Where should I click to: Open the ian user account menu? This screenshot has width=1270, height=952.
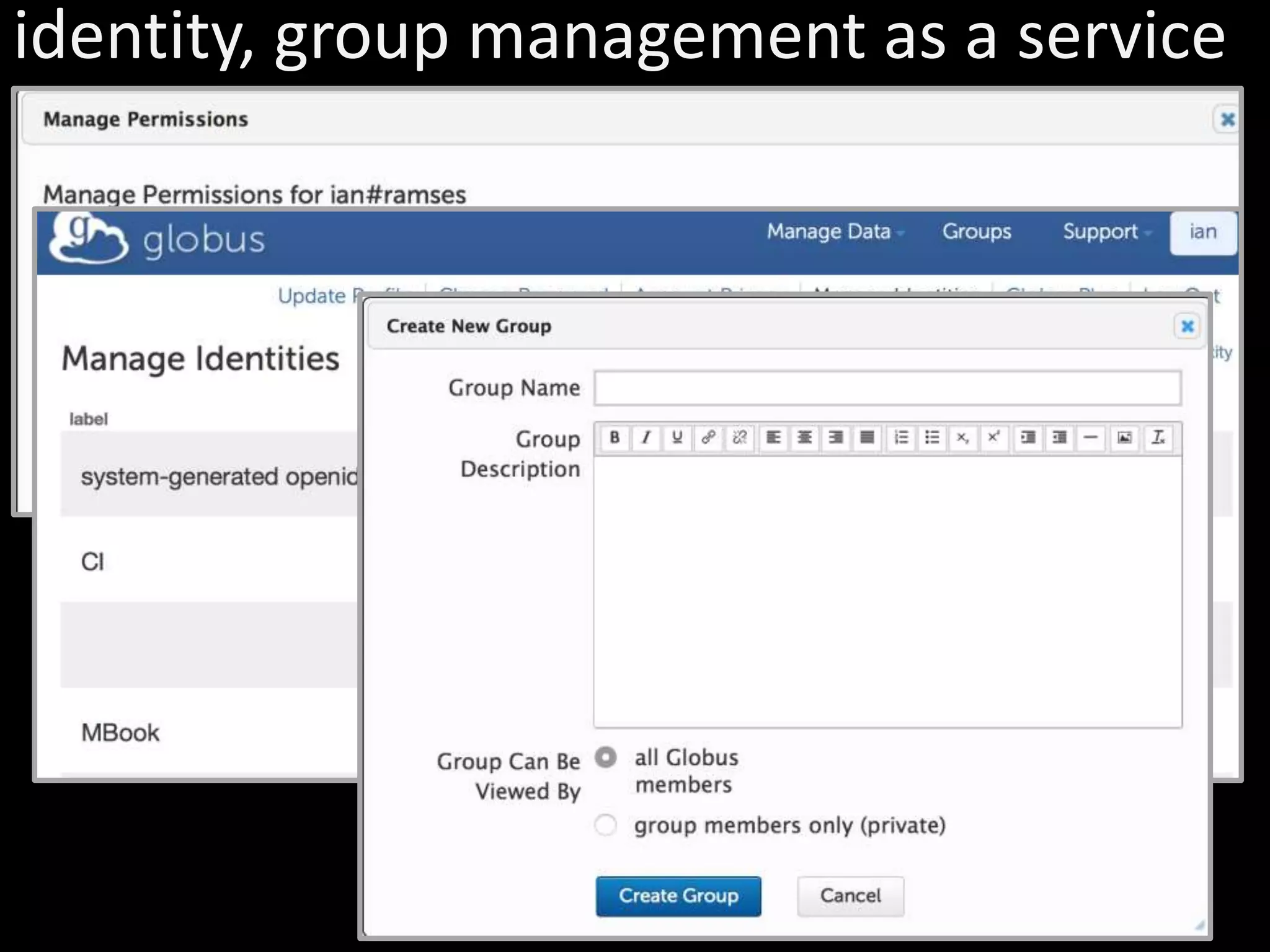tap(1203, 232)
